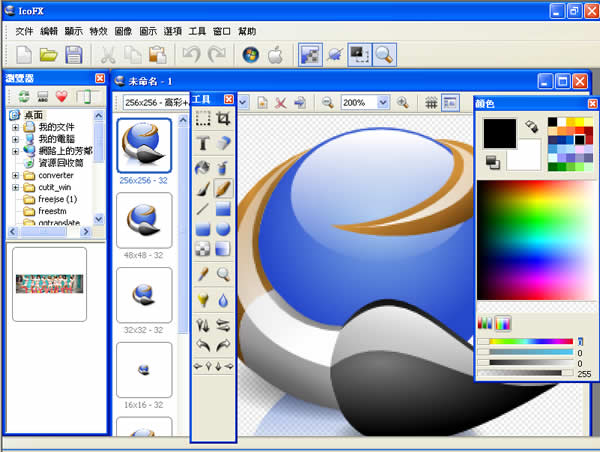
Task: Switch to the HSB color sliders mode
Action: [503, 323]
